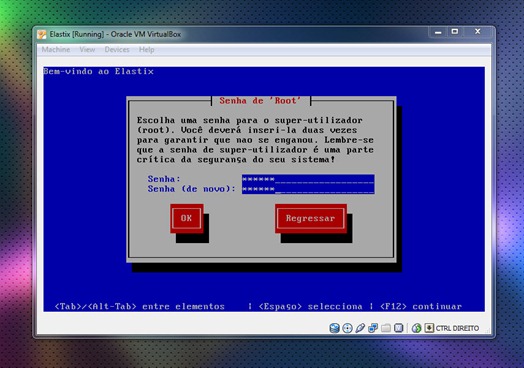This screenshot has height=368, width=524.
Task: Minimize the VirtualBox window
Action: pyautogui.click(x=438, y=32)
